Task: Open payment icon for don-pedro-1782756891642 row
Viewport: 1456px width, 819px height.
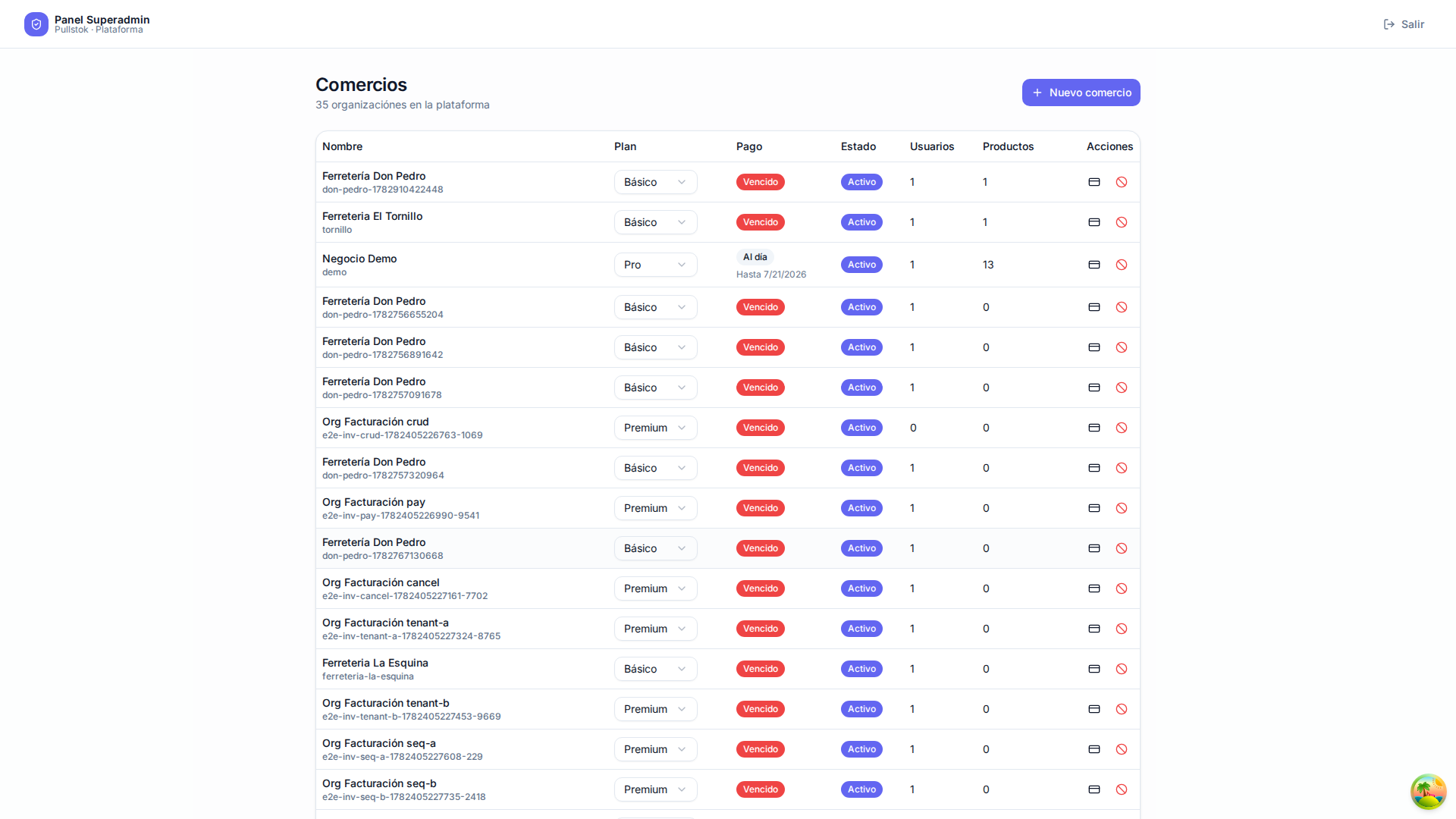Action: pyautogui.click(x=1094, y=347)
